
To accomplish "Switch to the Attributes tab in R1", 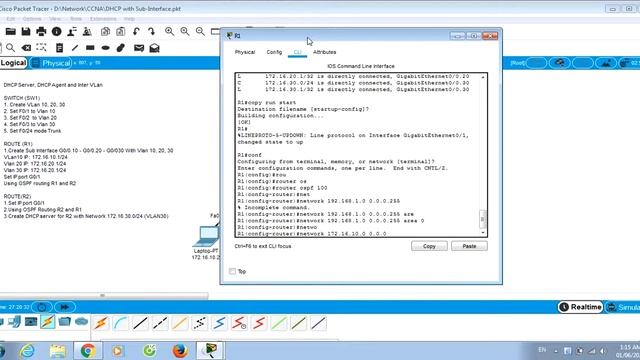I will click(x=324, y=52).
